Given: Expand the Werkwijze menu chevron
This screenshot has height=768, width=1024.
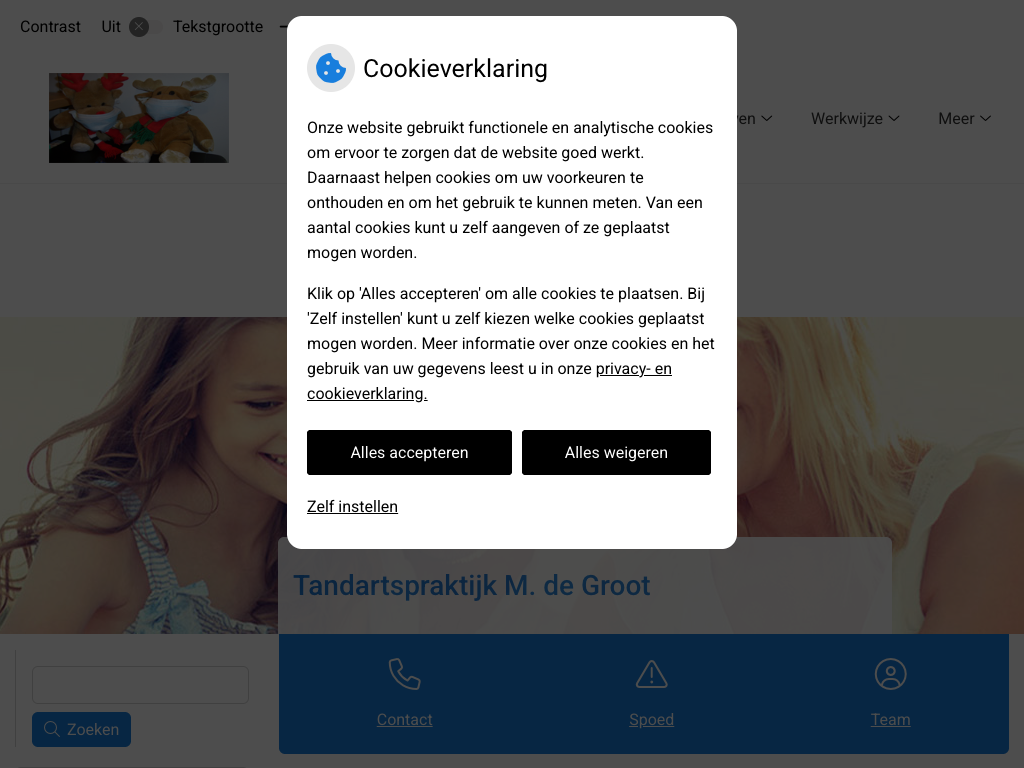Looking at the screenshot, I should [894, 118].
